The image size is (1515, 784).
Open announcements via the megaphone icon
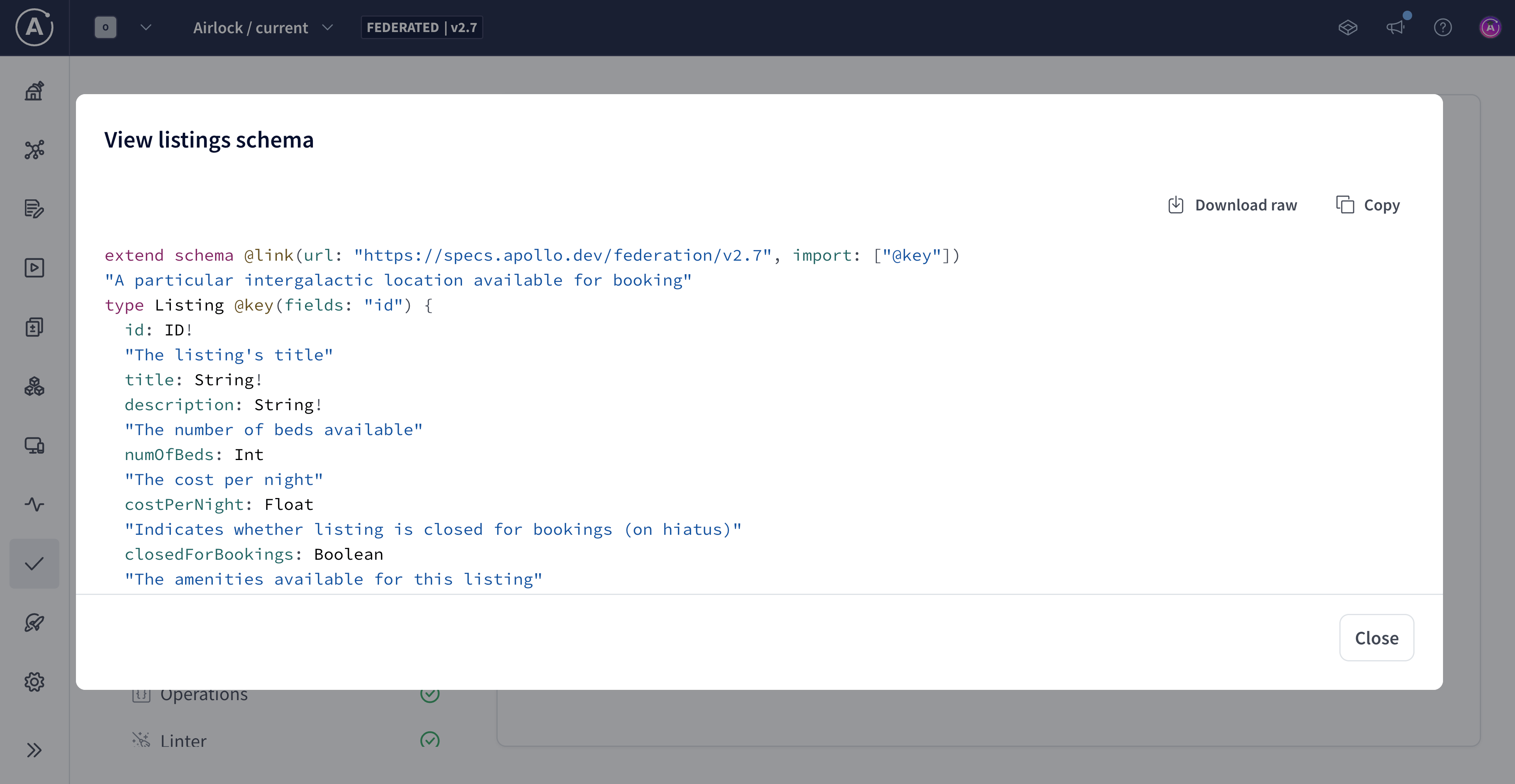click(x=1396, y=28)
